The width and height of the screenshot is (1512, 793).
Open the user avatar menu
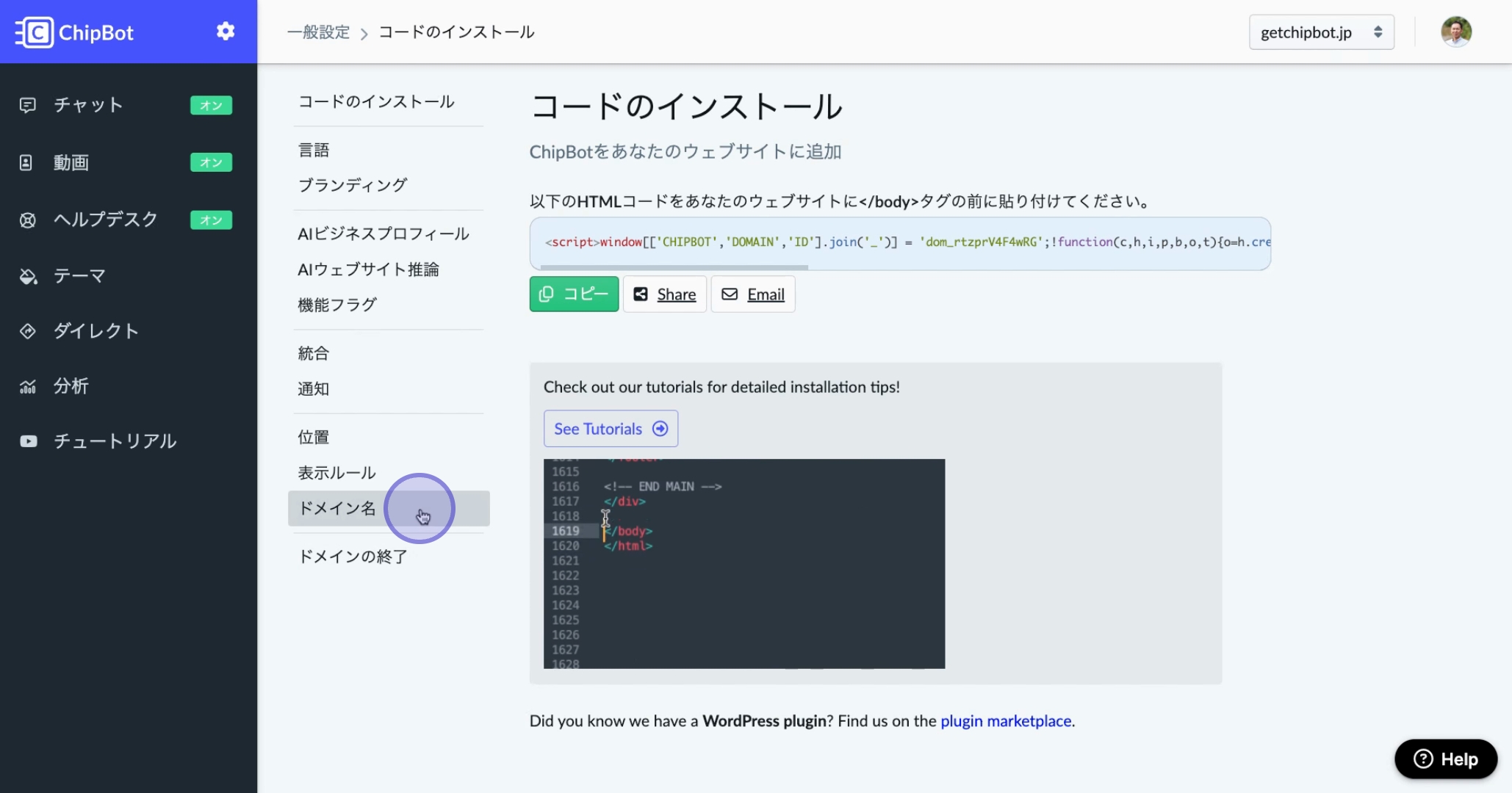pyautogui.click(x=1455, y=32)
